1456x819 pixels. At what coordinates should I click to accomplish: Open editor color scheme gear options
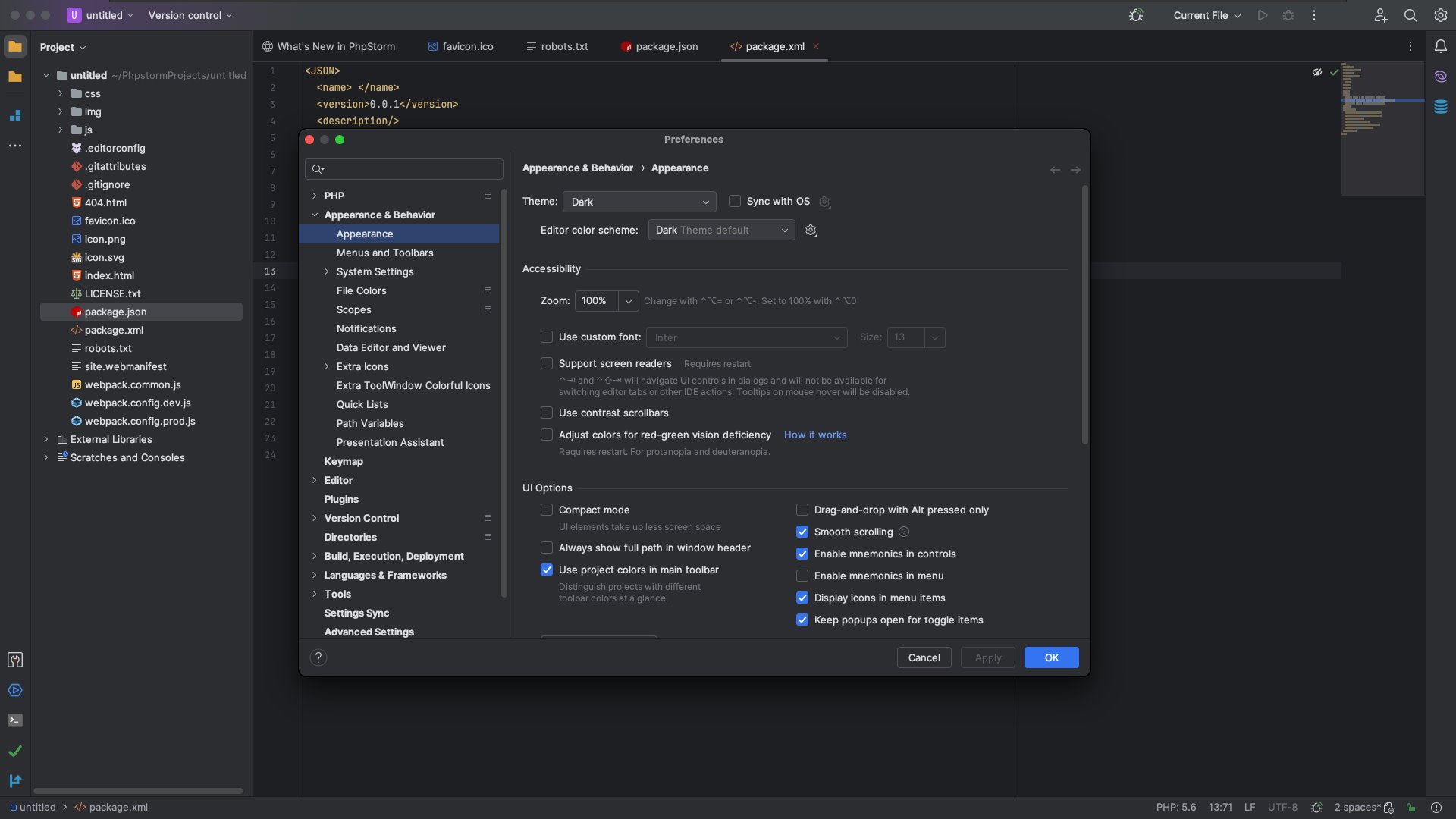811,231
